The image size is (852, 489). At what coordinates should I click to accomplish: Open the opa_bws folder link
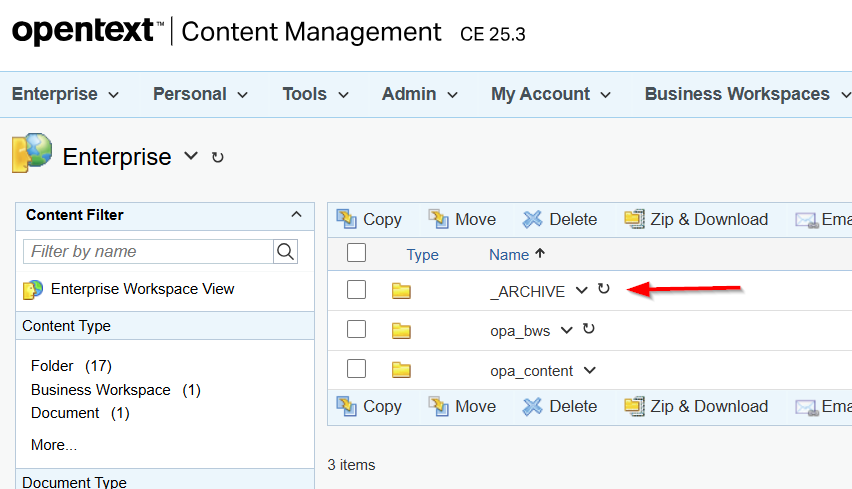point(520,331)
